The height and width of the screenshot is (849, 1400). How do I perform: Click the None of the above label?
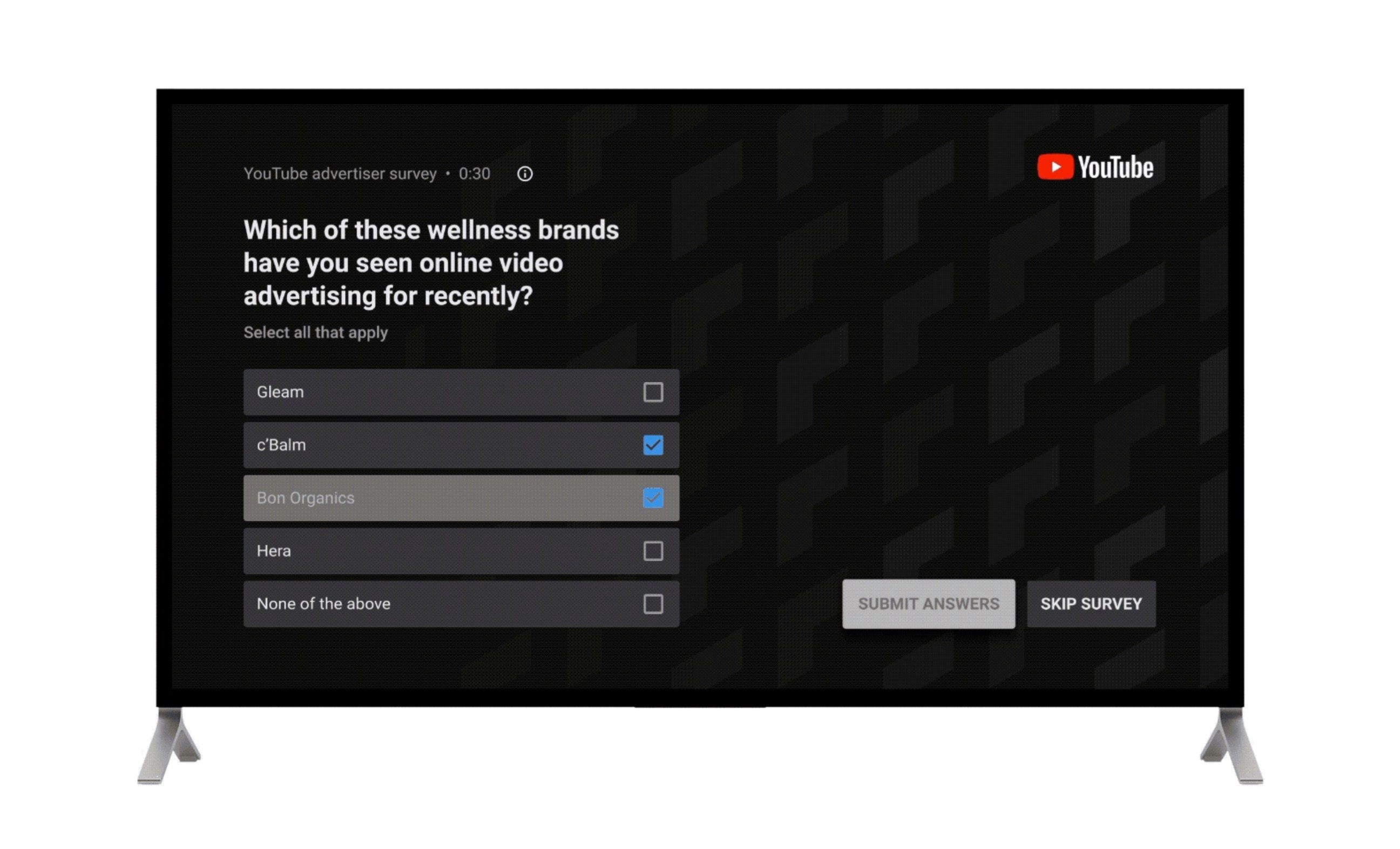pyautogui.click(x=323, y=603)
